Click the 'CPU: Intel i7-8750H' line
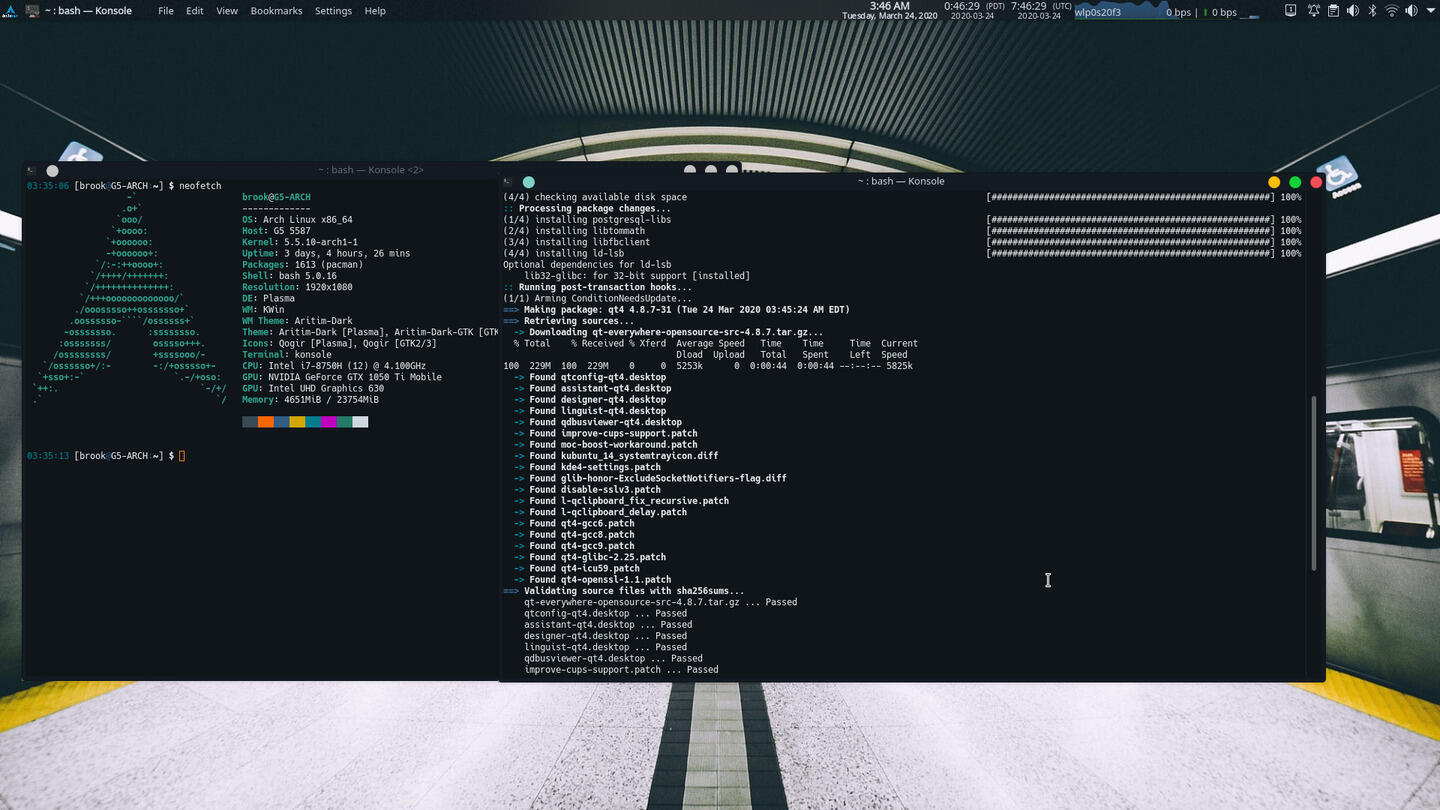The height and width of the screenshot is (810, 1440). click(334, 366)
